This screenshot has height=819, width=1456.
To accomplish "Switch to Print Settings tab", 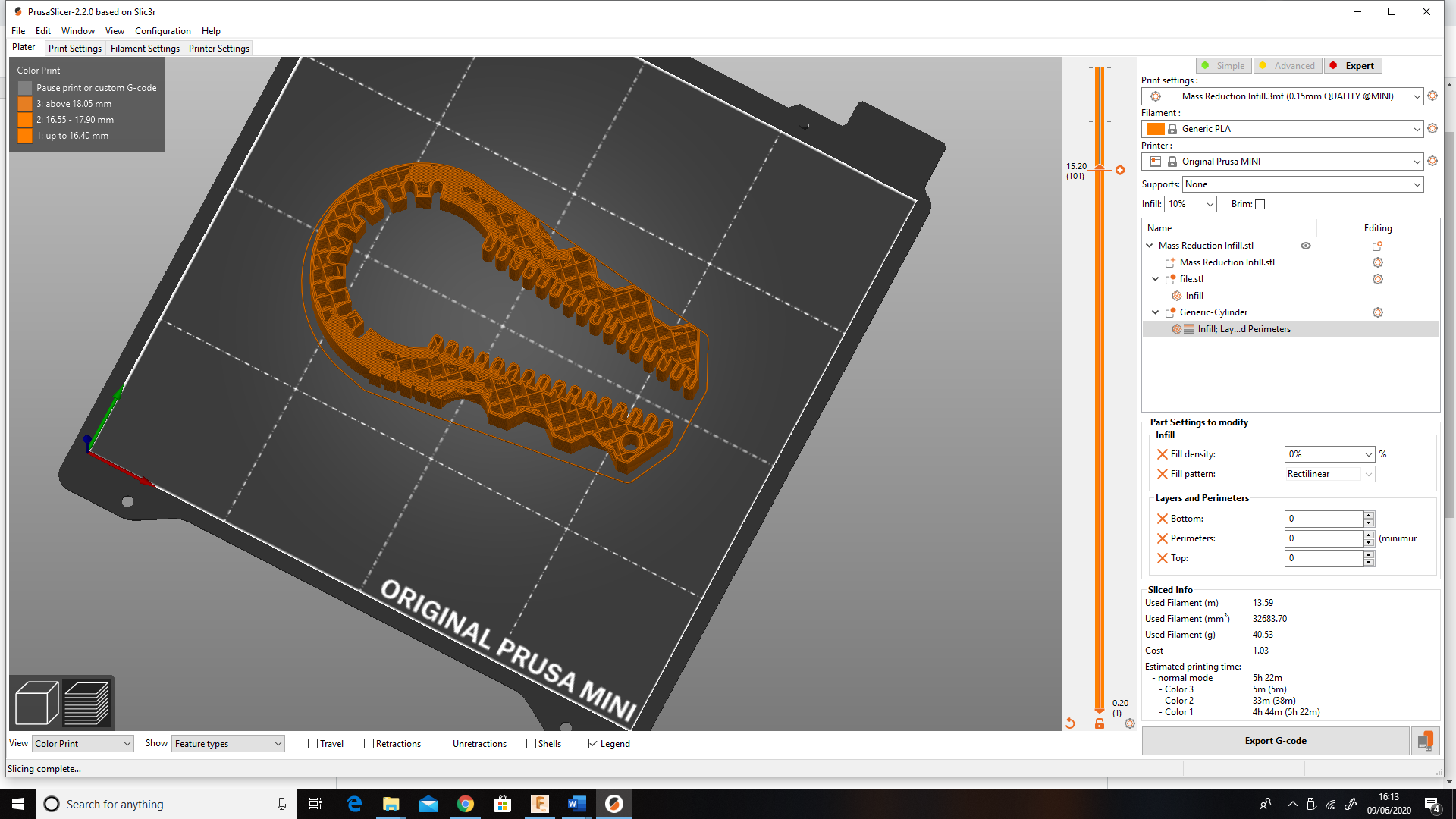I will point(75,49).
